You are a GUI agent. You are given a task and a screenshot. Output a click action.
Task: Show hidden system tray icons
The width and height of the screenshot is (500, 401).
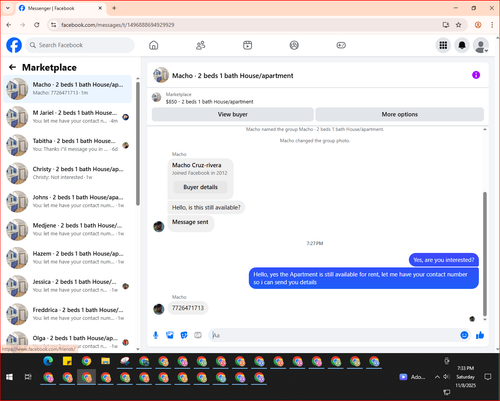437,377
